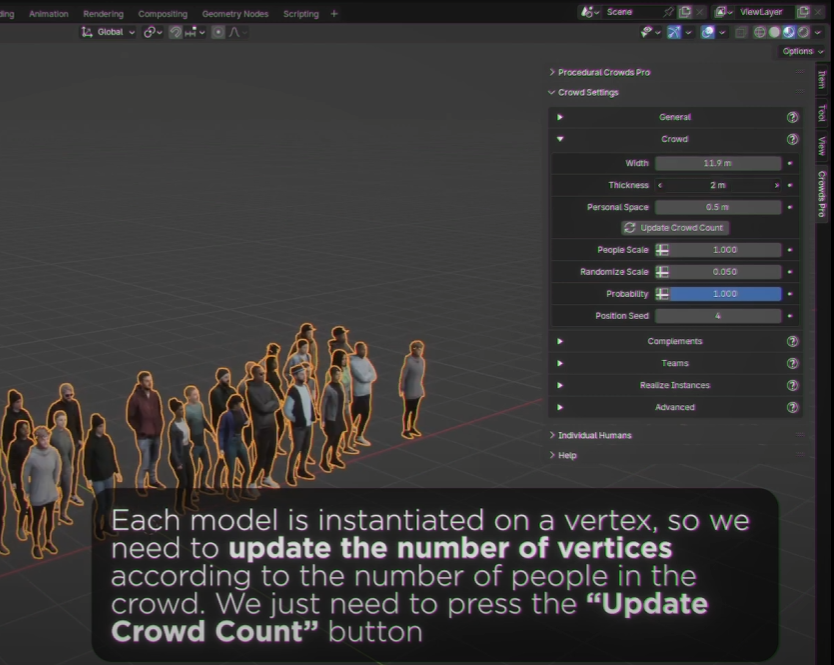Open the Global transform orientation dropdown

pos(109,32)
